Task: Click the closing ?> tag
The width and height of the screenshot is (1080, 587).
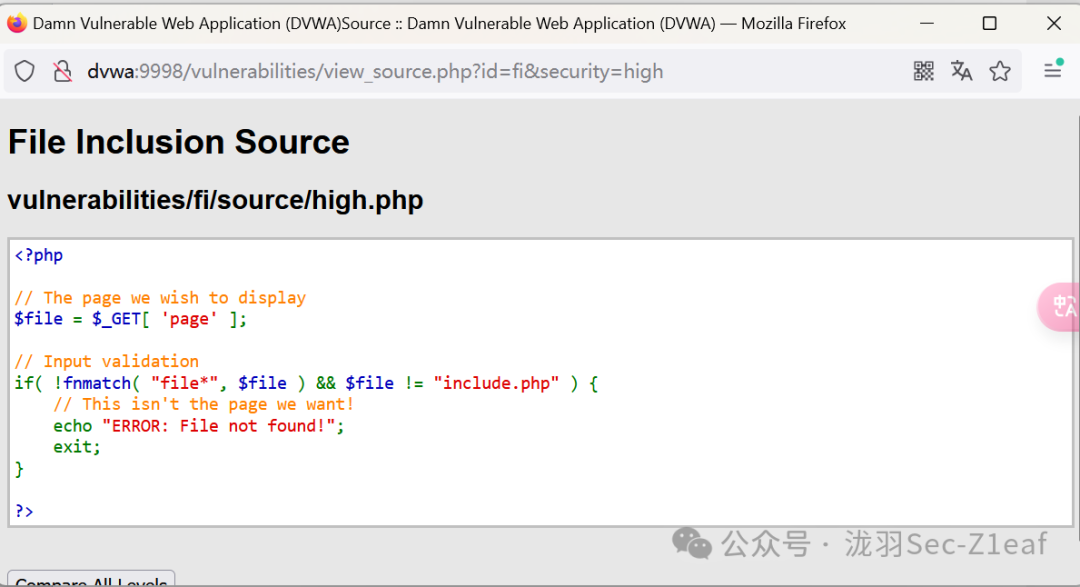Action: [x=24, y=511]
